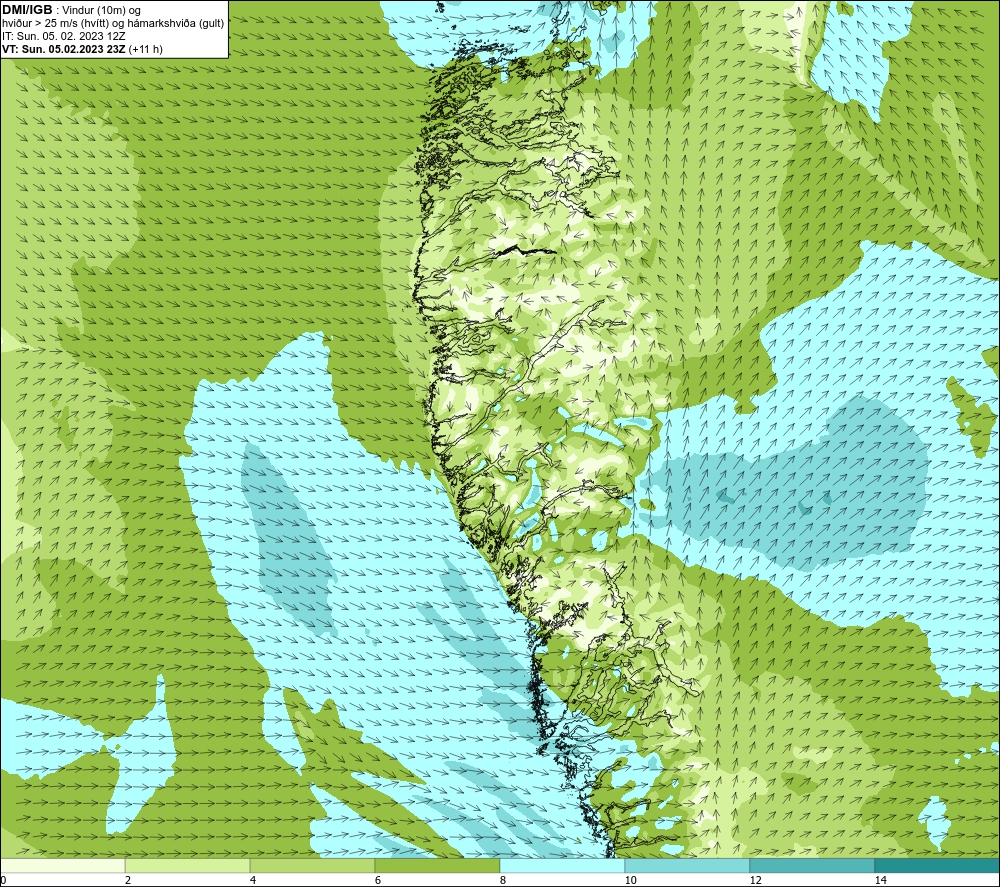
Task: Click the 12–14 m/s teal color bar segment
Action: coord(812,865)
